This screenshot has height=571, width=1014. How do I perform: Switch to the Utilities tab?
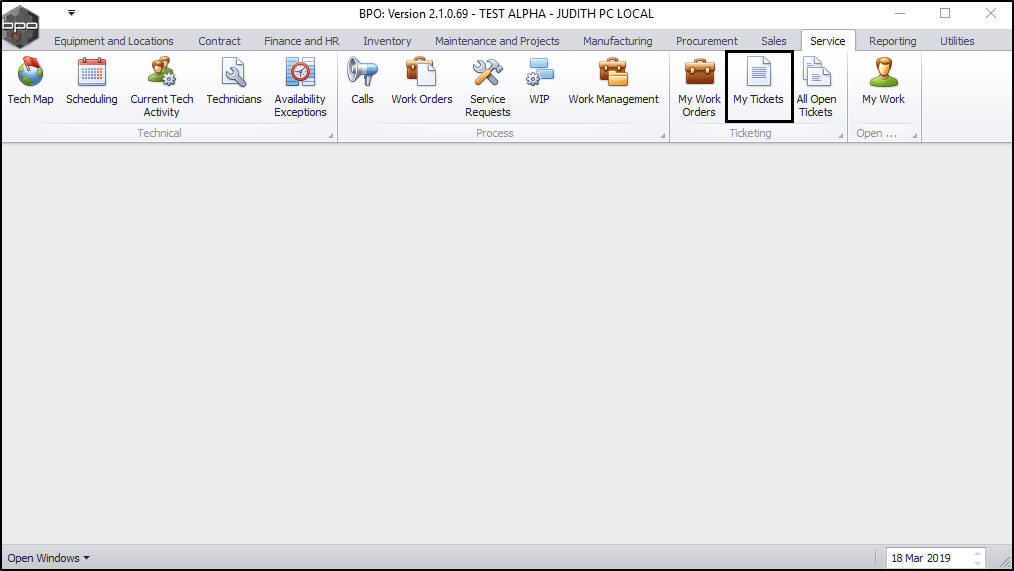pos(957,41)
